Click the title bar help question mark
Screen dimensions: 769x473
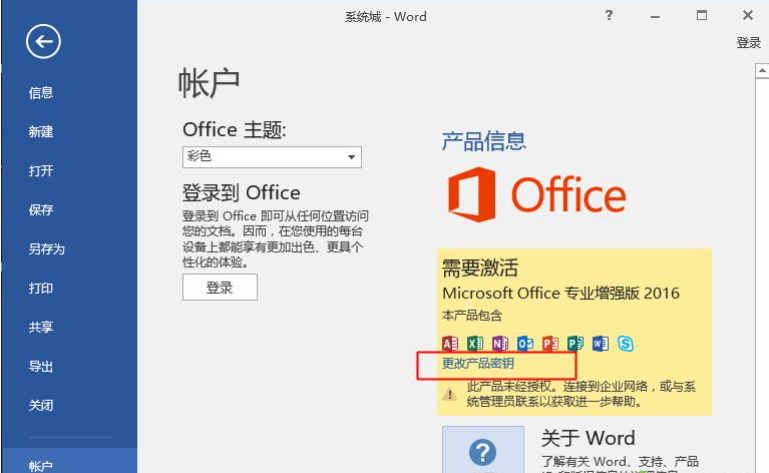pyautogui.click(x=609, y=15)
